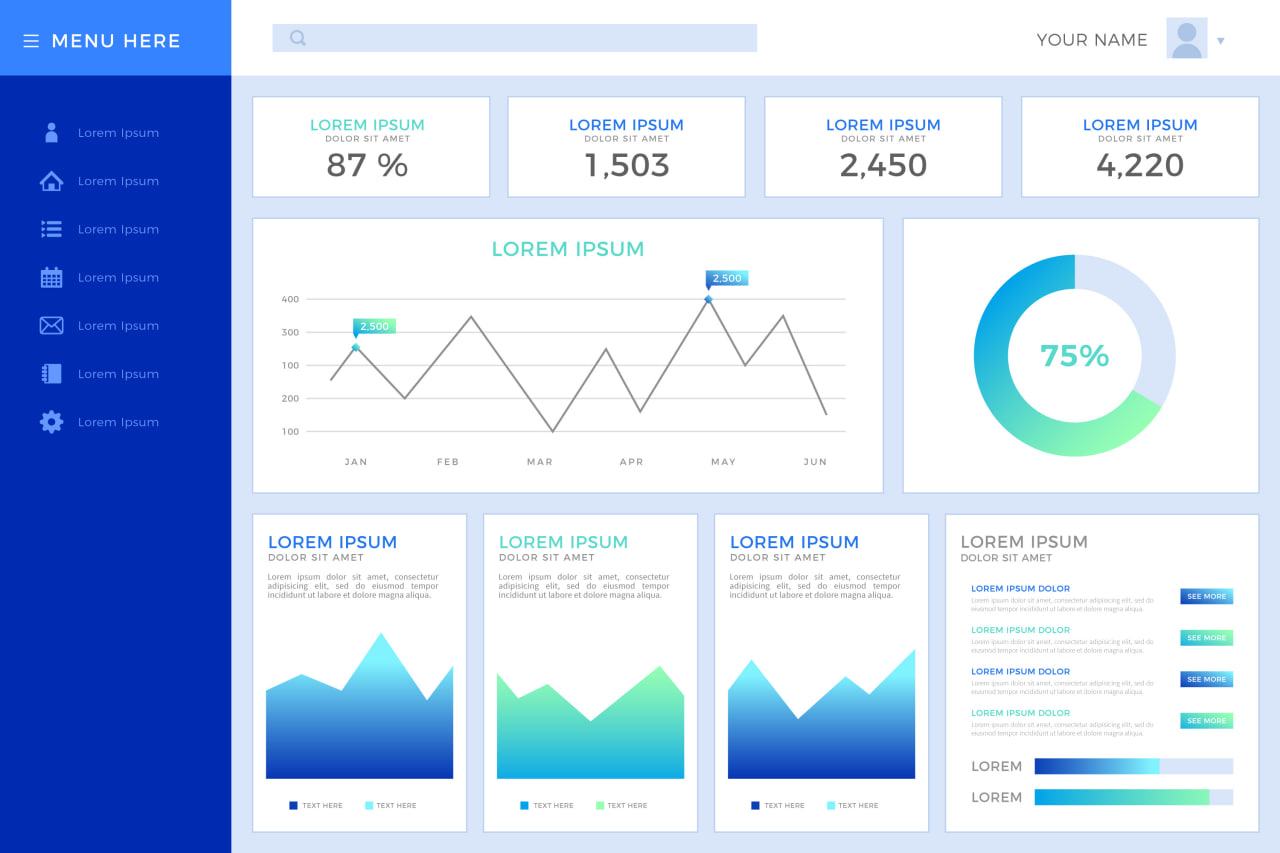Click the teal 2,500 chart tooltip
1280x853 pixels.
pos(374,326)
